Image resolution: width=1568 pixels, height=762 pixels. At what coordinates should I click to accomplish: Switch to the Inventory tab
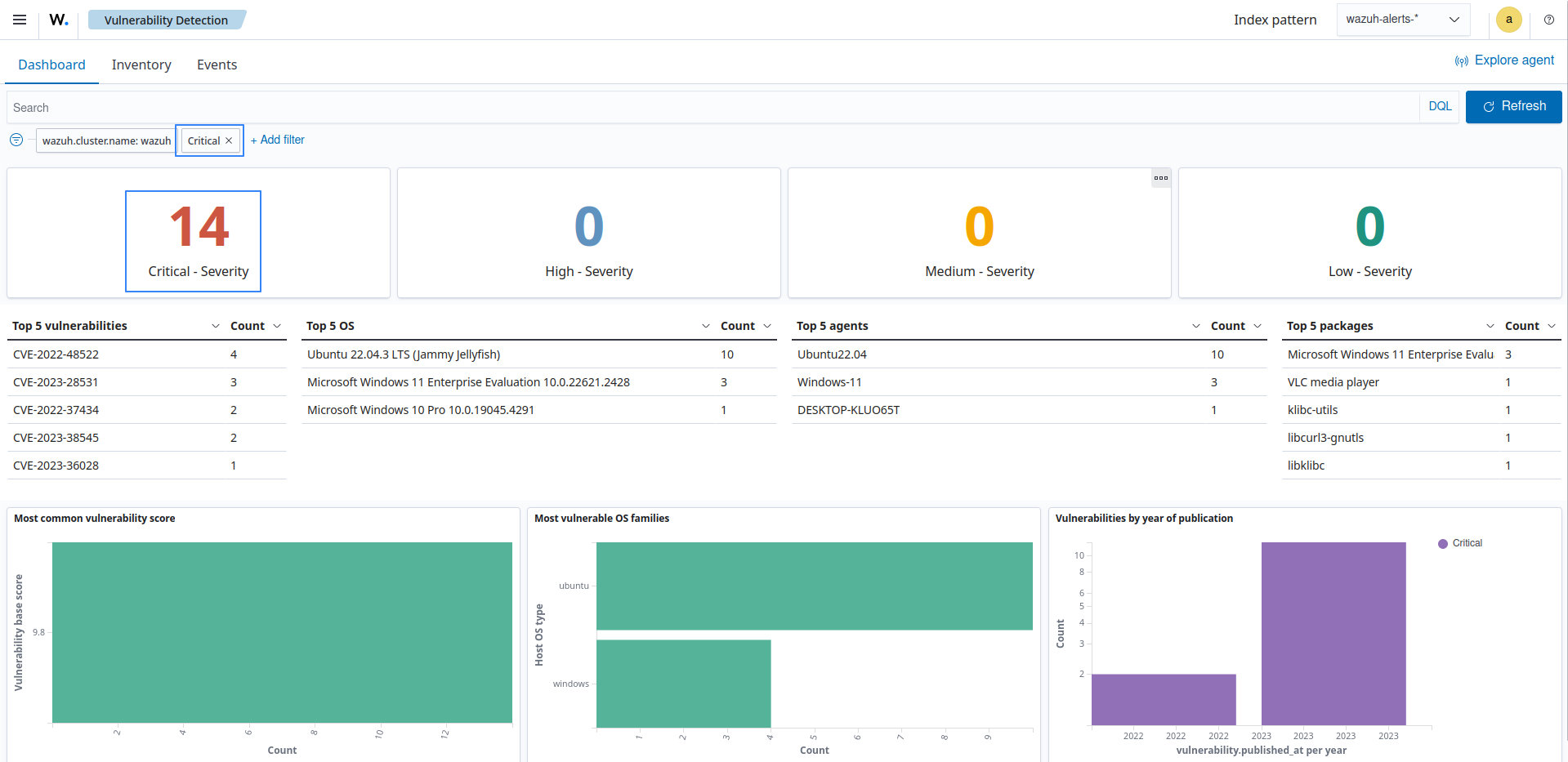point(141,65)
